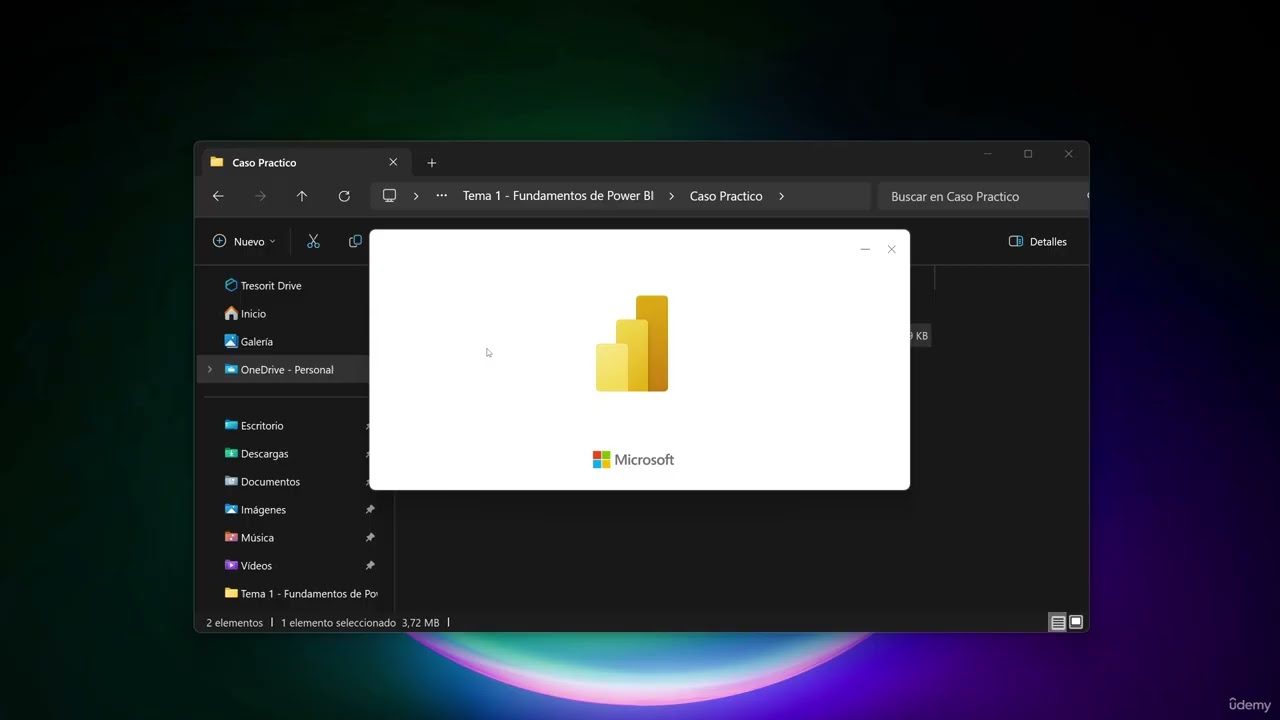Click the Buscar en Caso Practico field
The width and height of the screenshot is (1280, 720).
982,196
